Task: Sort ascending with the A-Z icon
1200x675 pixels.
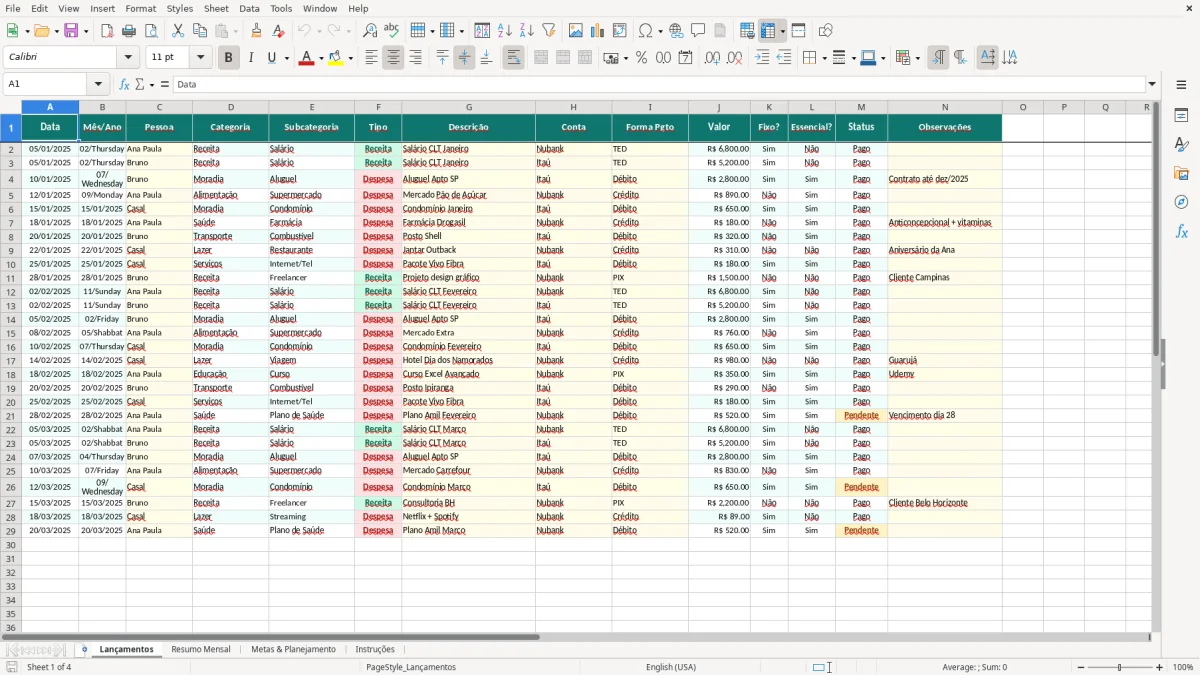Action: [x=505, y=31]
